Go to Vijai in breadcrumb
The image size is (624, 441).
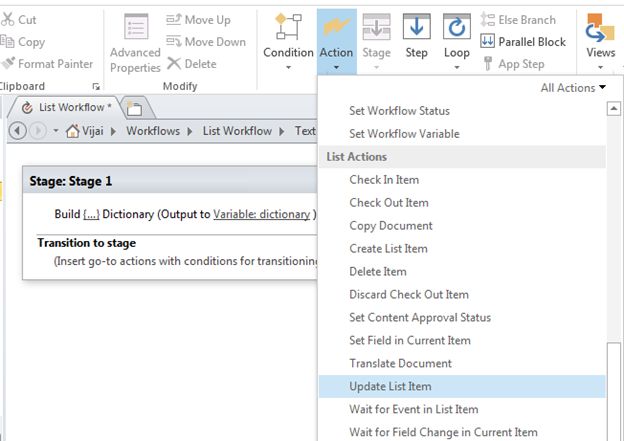93,131
